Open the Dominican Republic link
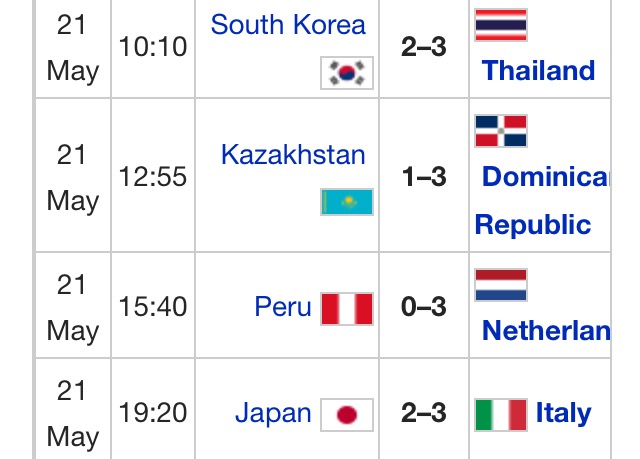Viewport: 640px width, 459px height. (x=542, y=200)
